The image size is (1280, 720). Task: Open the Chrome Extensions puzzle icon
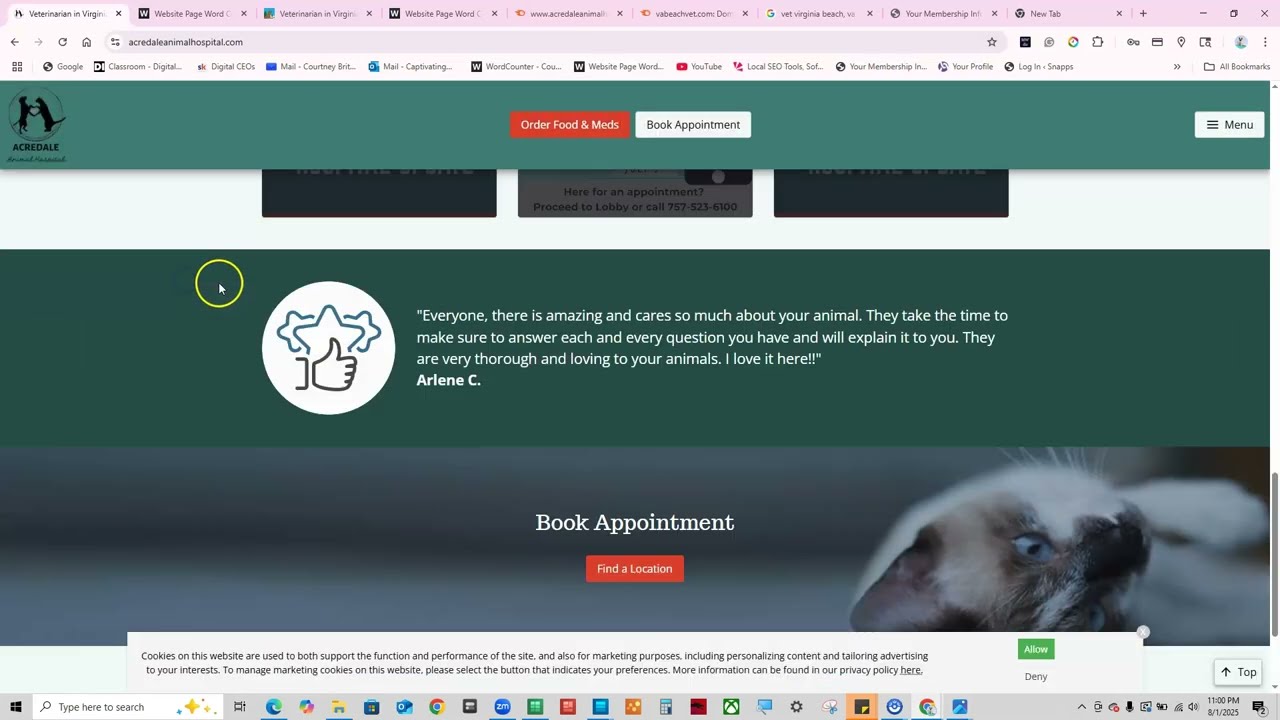1097,42
